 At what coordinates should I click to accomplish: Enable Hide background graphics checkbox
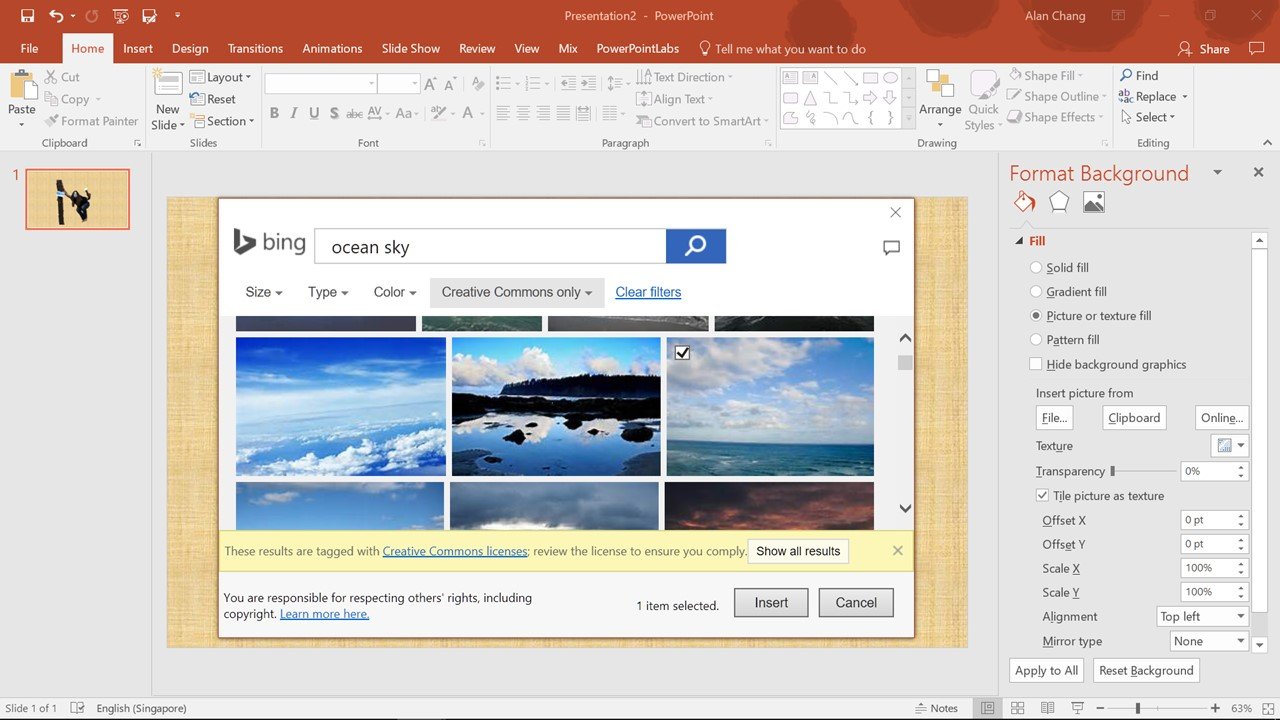1036,365
